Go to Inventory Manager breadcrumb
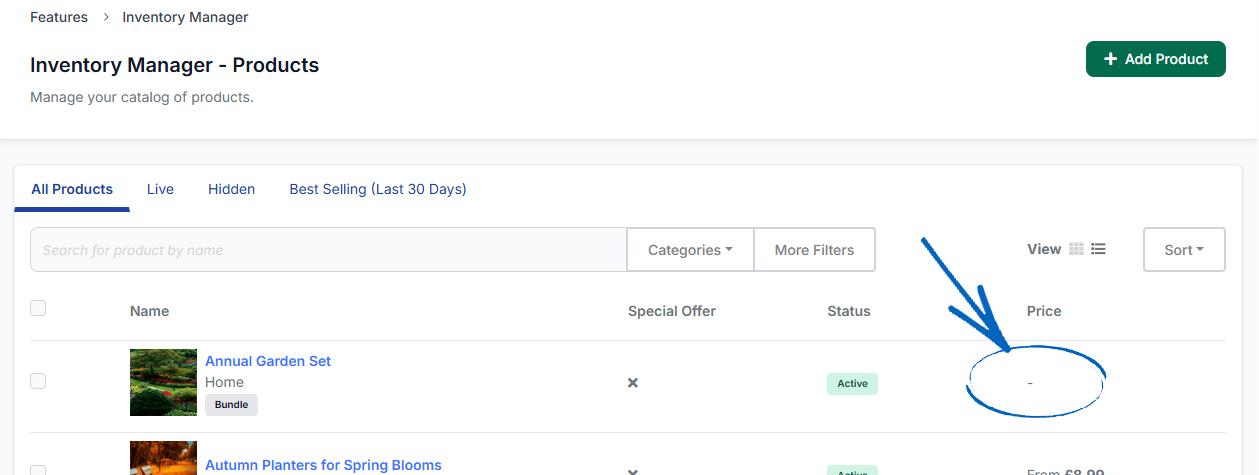The image size is (1259, 475). coord(186,17)
